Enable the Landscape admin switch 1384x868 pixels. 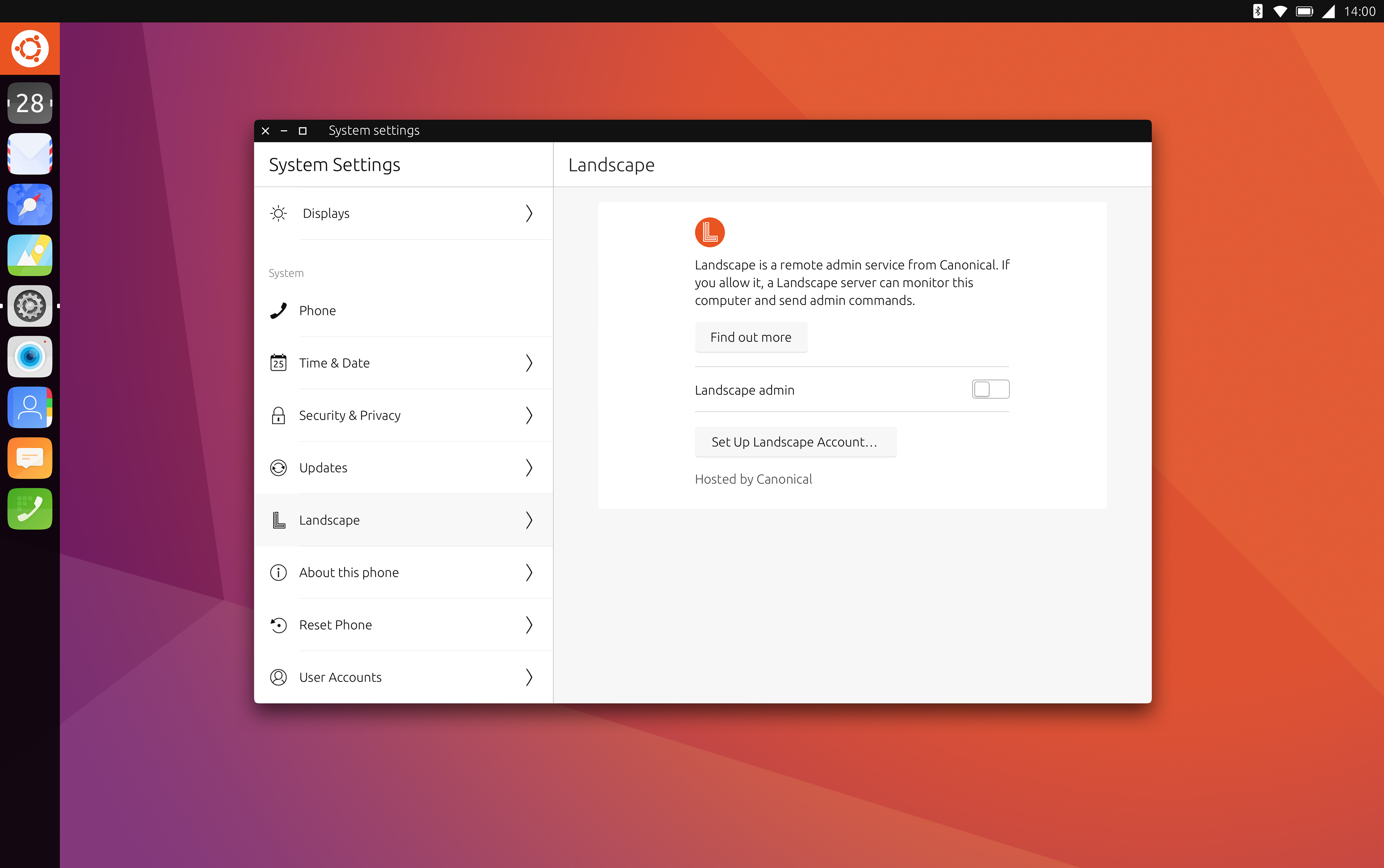[x=990, y=389]
